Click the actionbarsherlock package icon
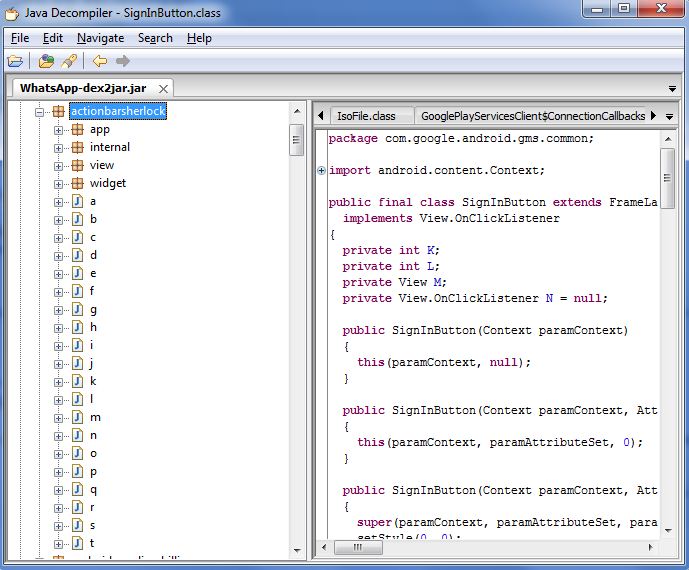The width and height of the screenshot is (689, 570). (58, 111)
